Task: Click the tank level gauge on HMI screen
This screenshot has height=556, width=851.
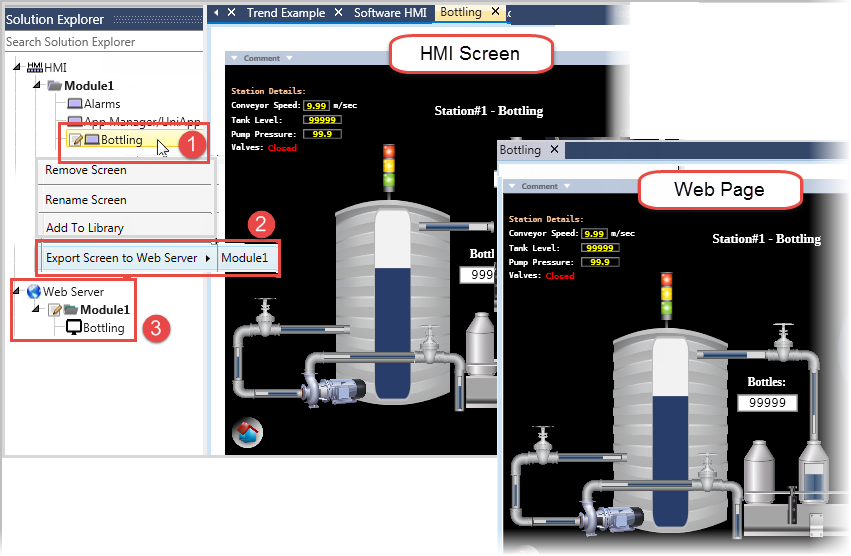Action: [392, 305]
